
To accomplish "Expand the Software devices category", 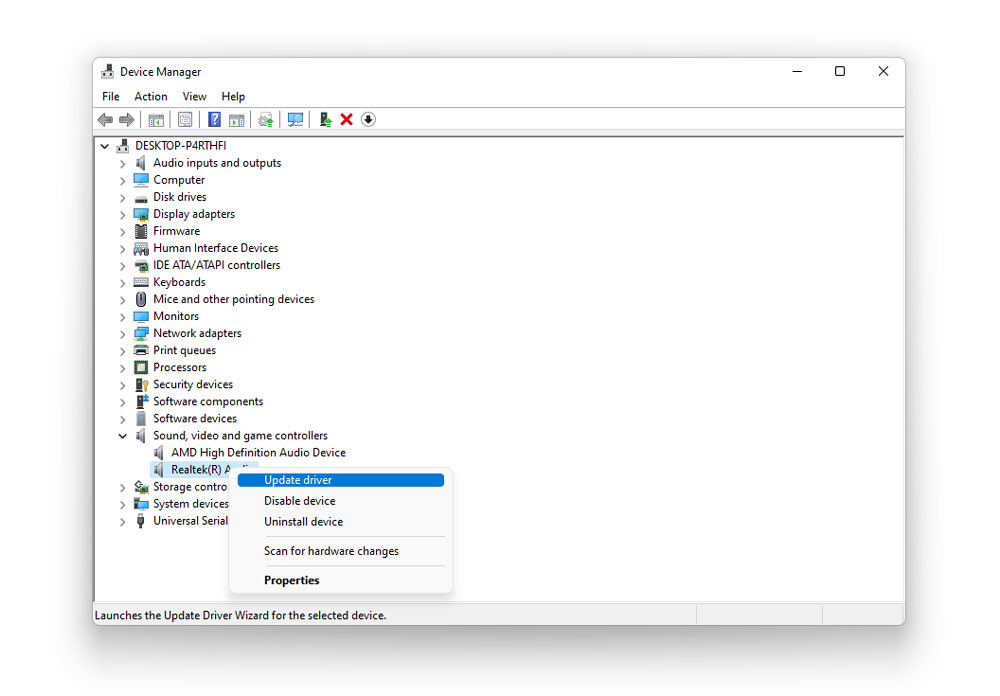I will tap(122, 418).
